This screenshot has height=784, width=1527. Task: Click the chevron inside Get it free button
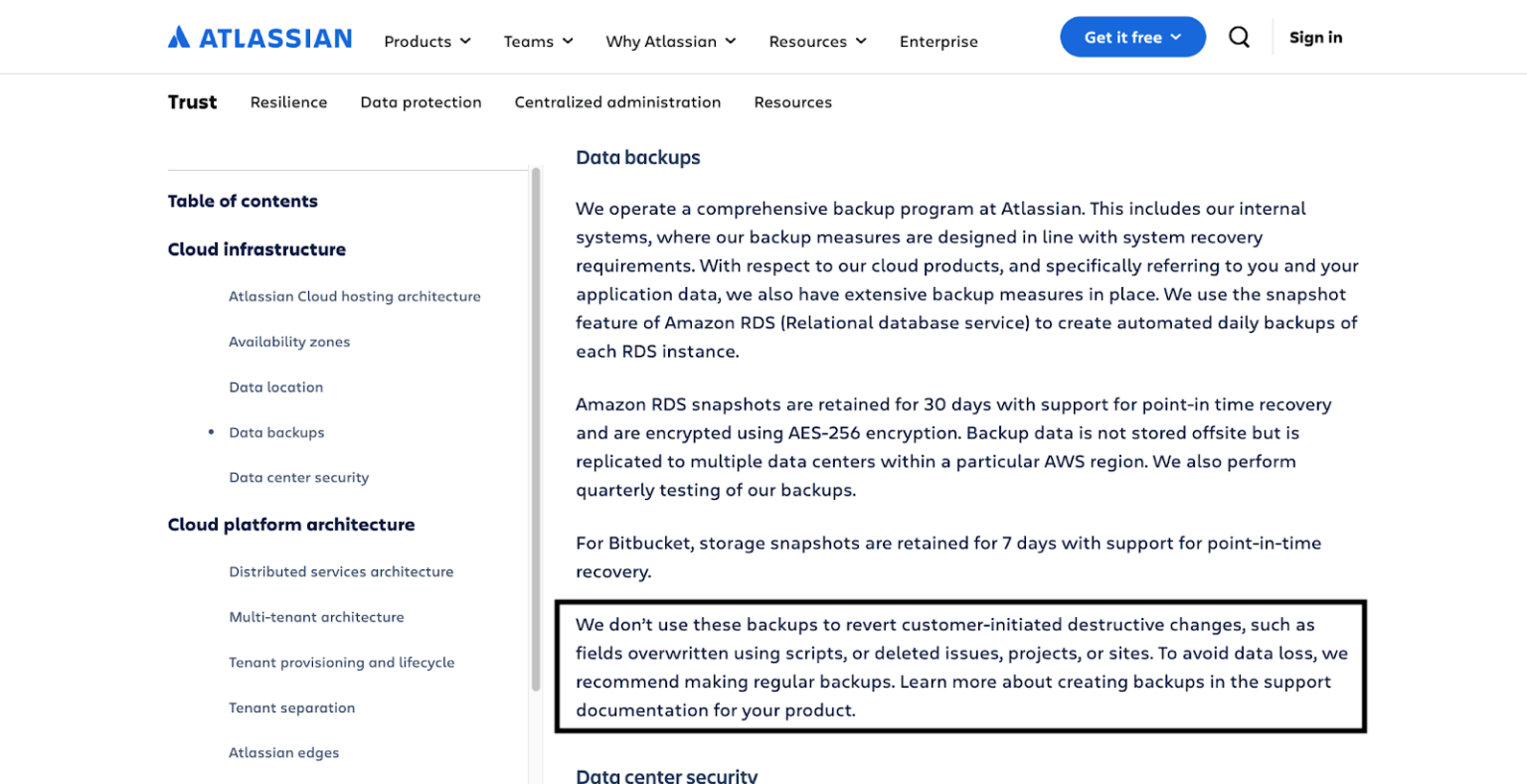click(1174, 37)
